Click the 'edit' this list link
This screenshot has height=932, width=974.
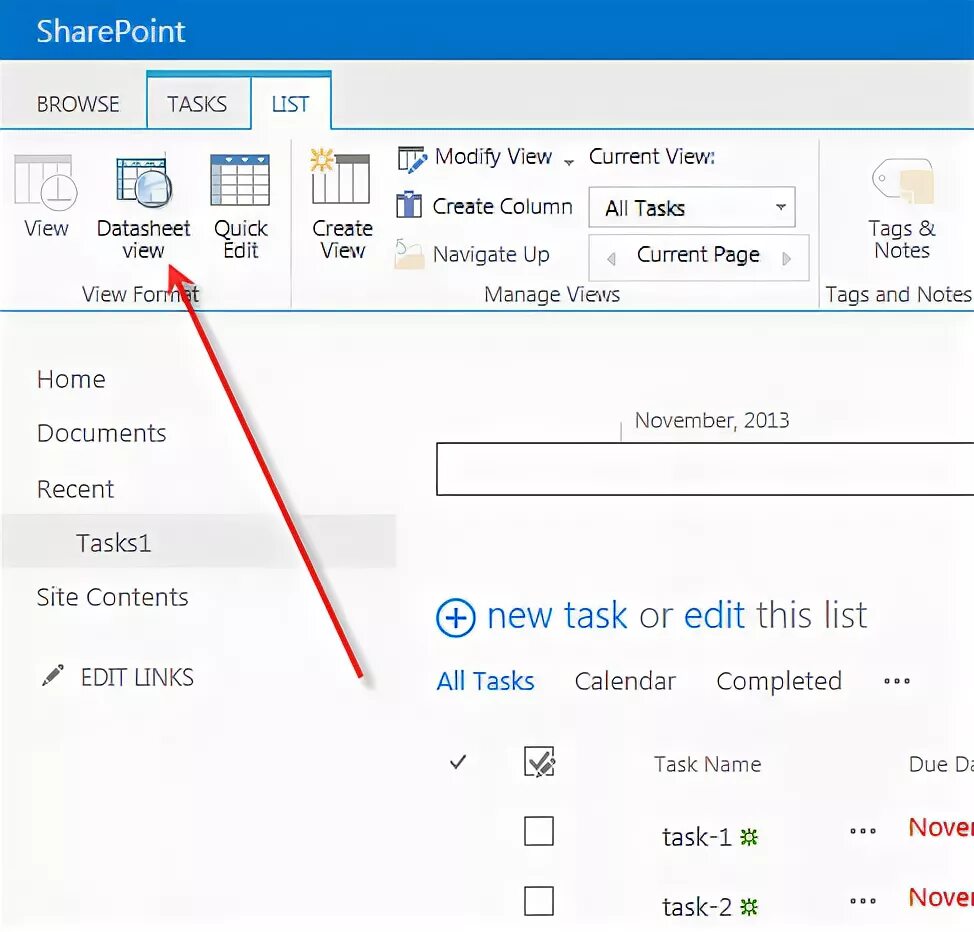(714, 616)
